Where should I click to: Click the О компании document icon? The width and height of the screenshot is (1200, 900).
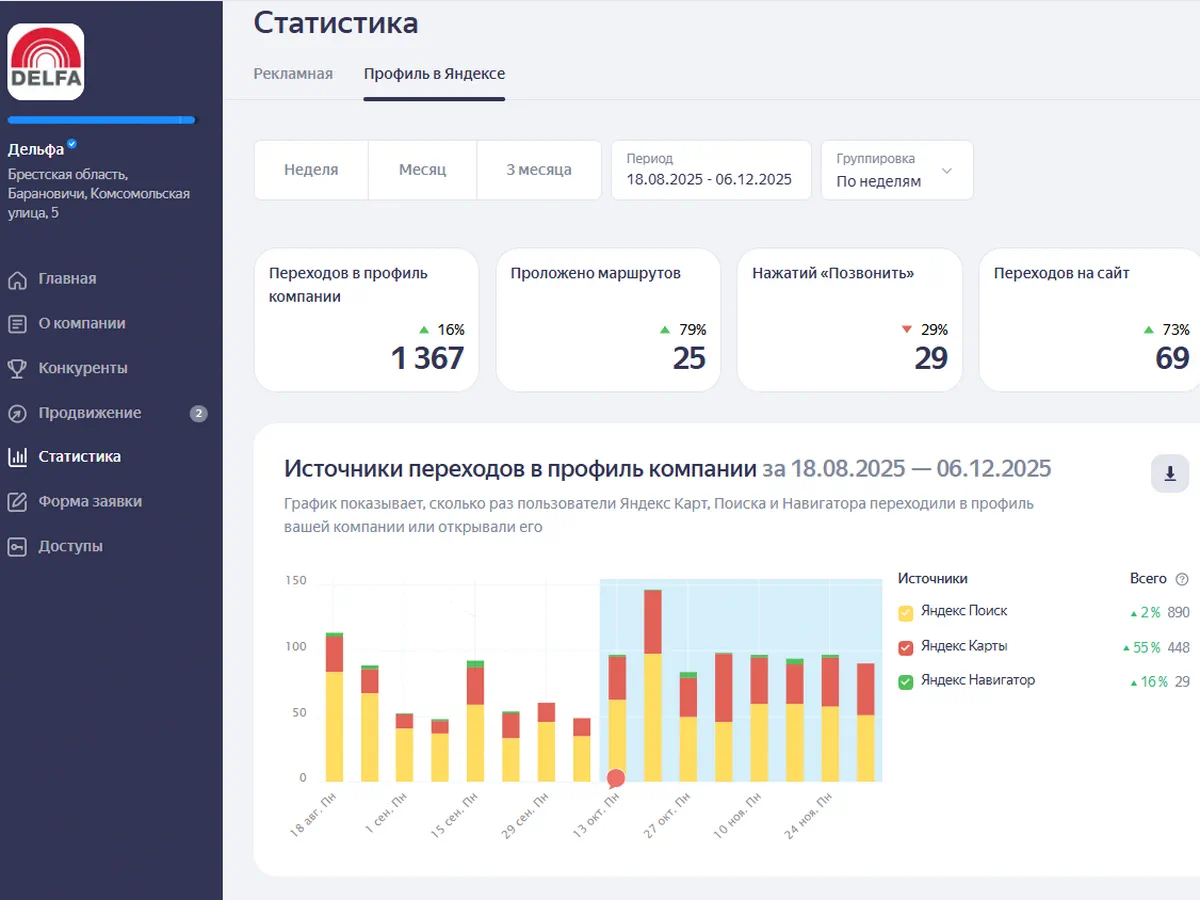[17, 324]
